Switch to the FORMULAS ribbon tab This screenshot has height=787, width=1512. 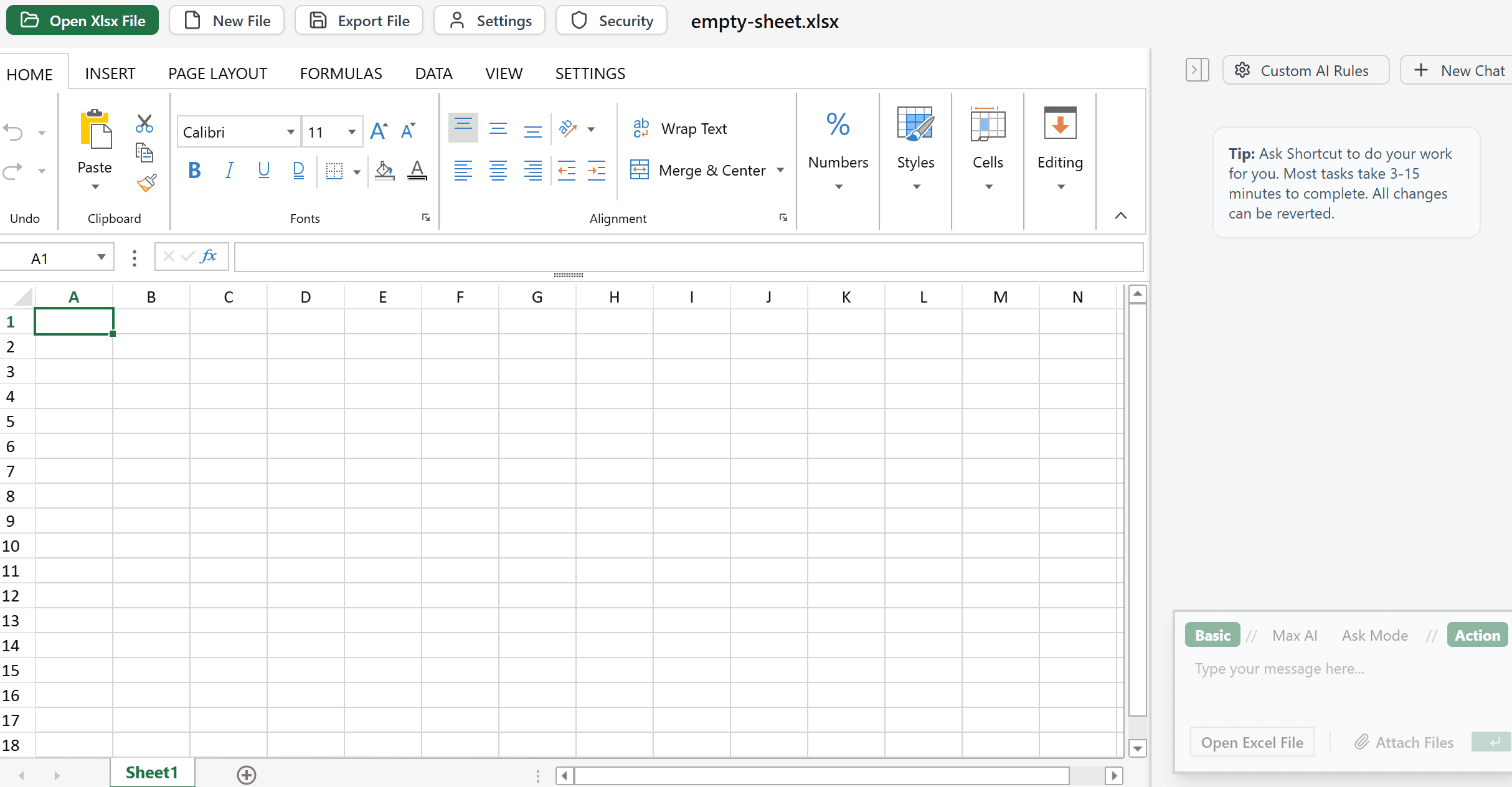[x=340, y=73]
